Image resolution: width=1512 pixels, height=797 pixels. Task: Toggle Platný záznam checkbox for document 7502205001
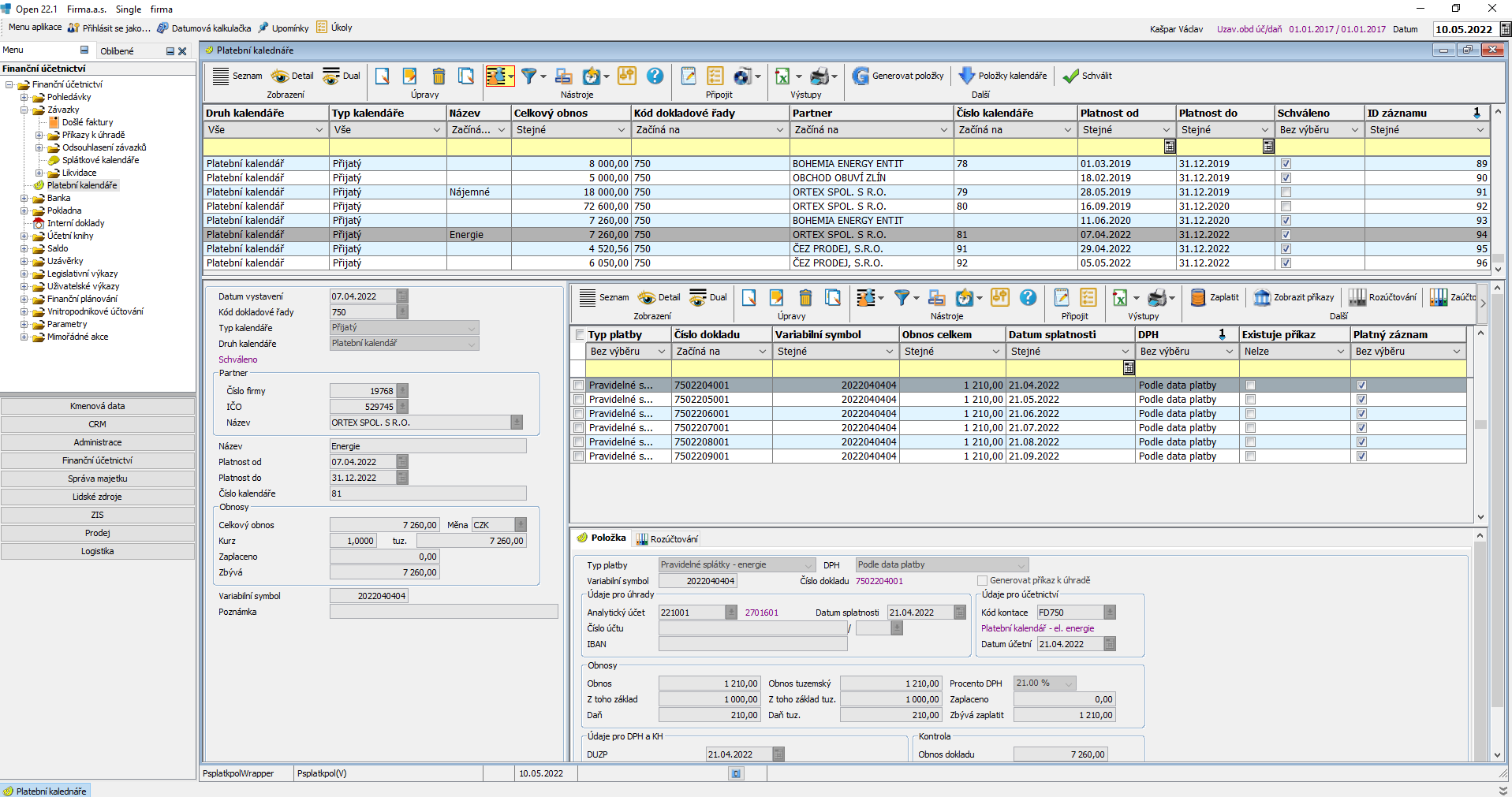tap(1361, 400)
